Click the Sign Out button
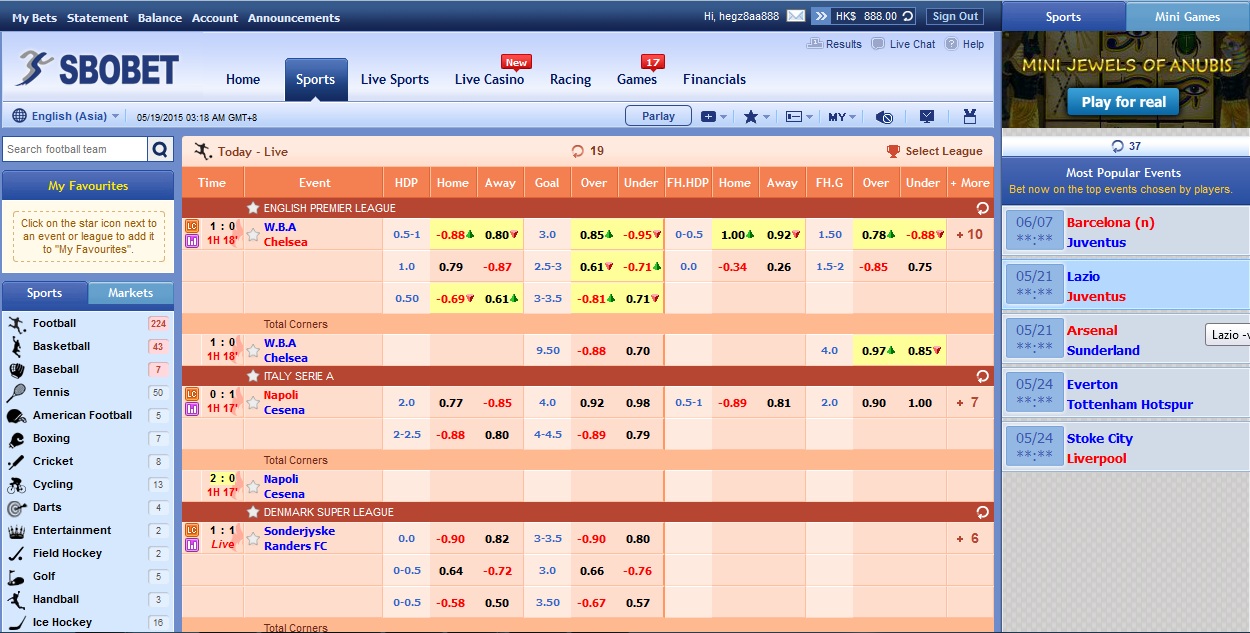The image size is (1250, 633). [x=955, y=16]
